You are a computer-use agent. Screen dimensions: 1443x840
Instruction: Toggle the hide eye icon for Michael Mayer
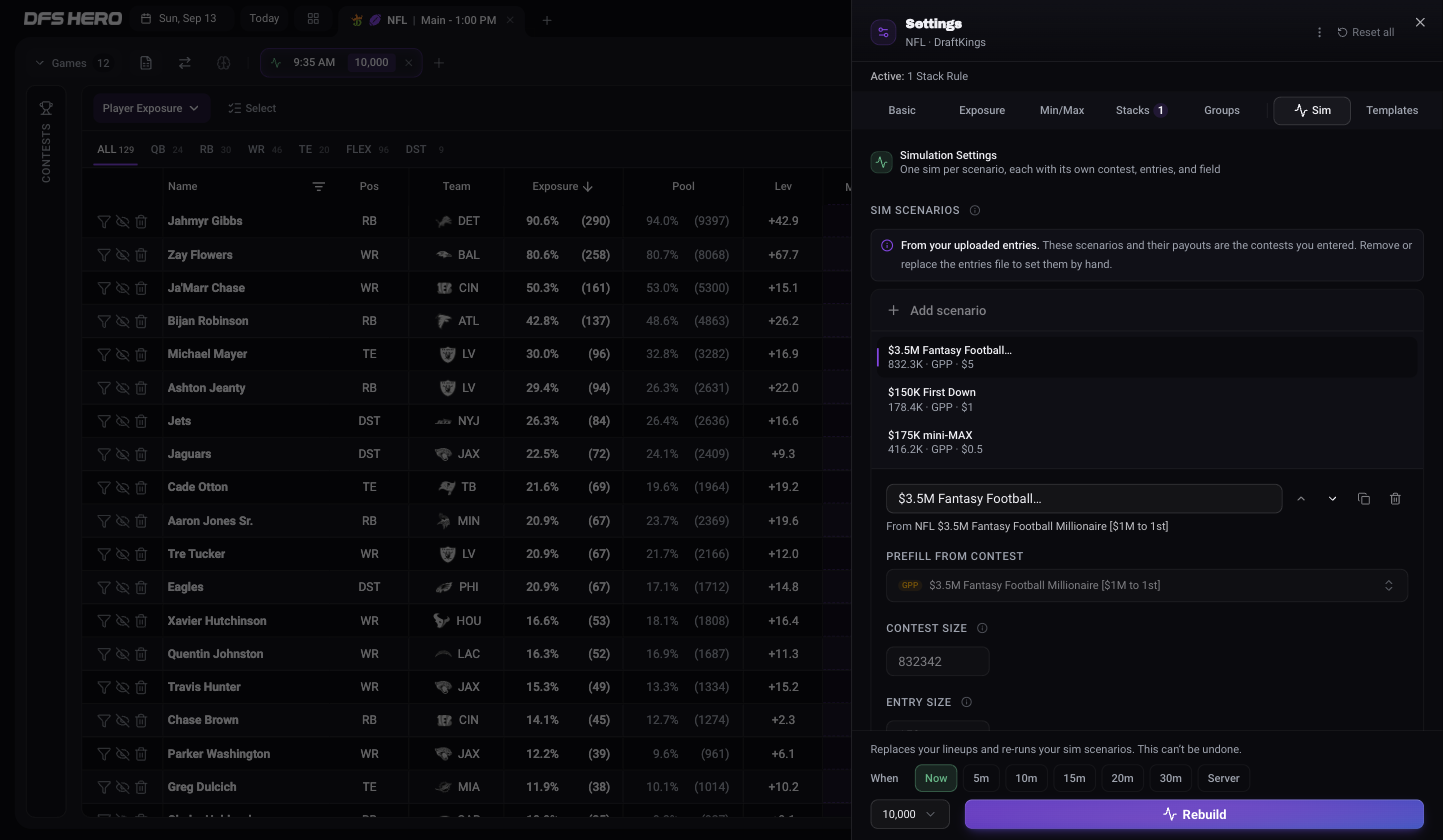(122, 354)
